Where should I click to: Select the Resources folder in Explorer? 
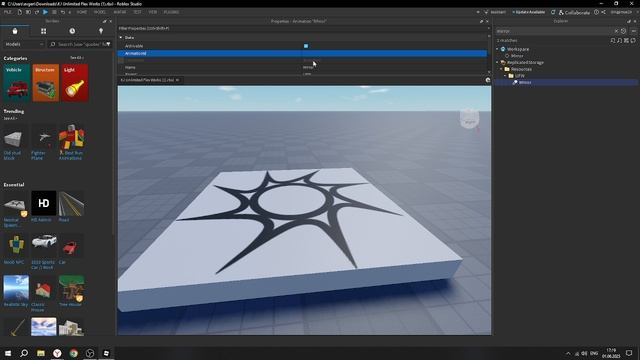tap(521, 69)
